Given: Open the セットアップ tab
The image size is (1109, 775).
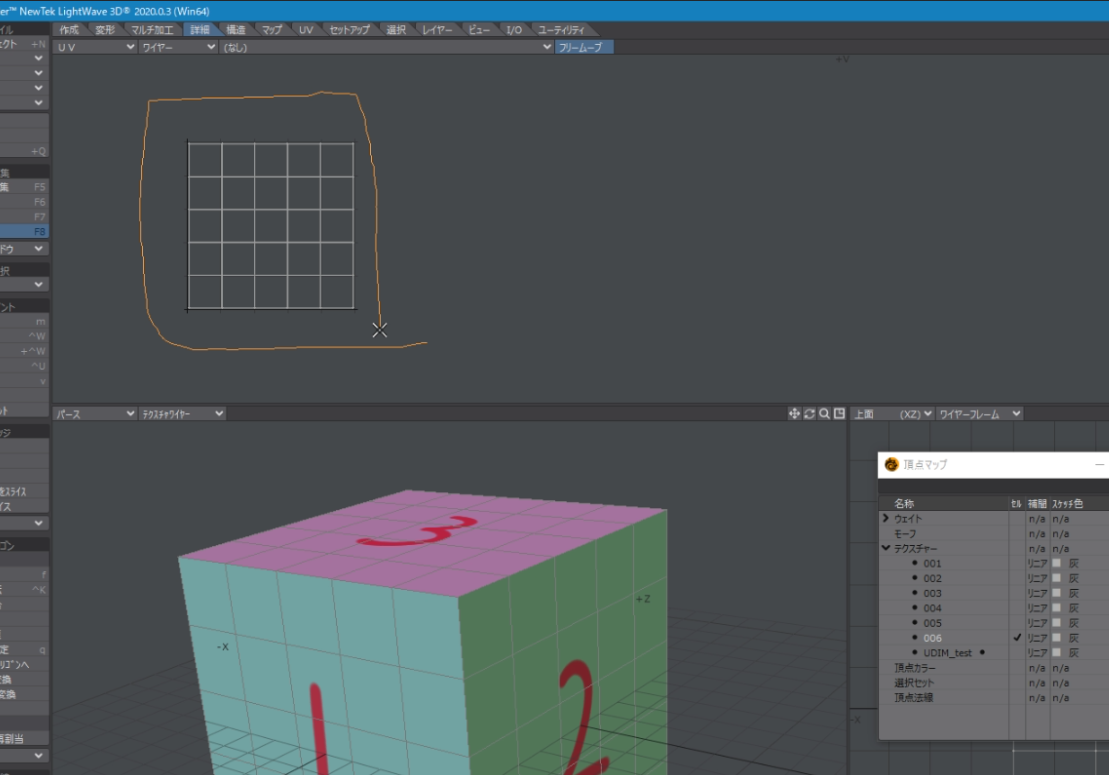Looking at the screenshot, I should [349, 30].
